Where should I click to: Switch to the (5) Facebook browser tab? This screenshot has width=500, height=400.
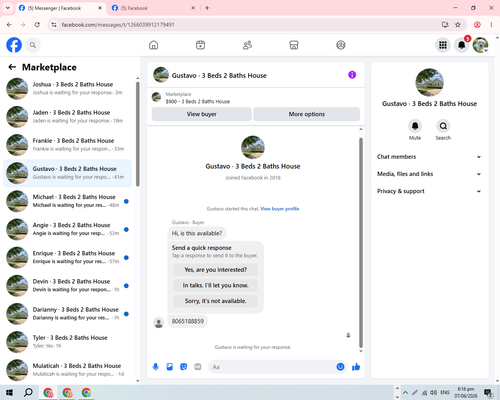click(153, 8)
